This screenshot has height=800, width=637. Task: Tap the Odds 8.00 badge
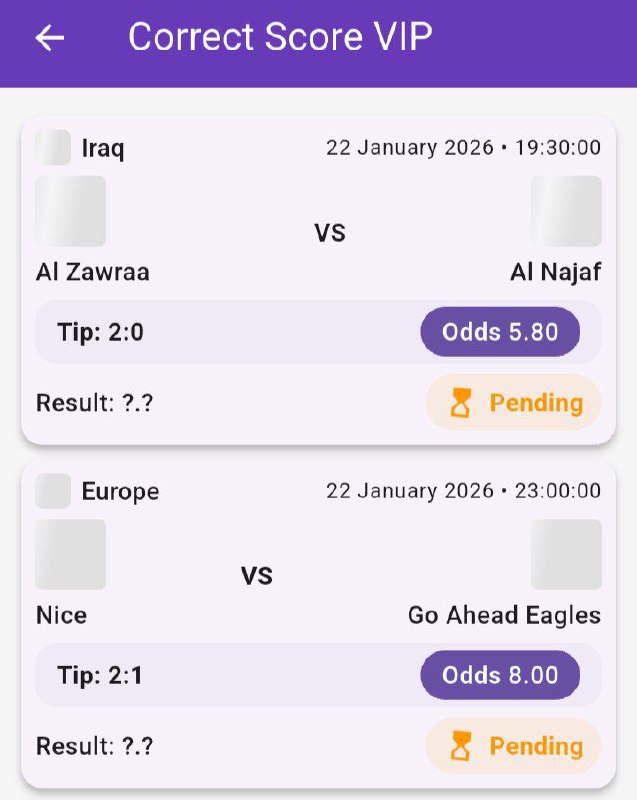(x=500, y=675)
